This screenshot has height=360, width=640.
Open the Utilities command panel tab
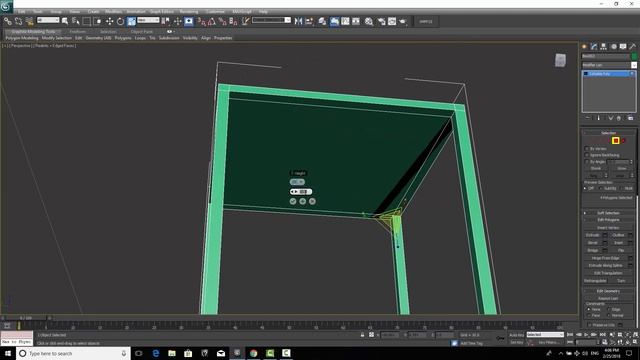coord(633,47)
